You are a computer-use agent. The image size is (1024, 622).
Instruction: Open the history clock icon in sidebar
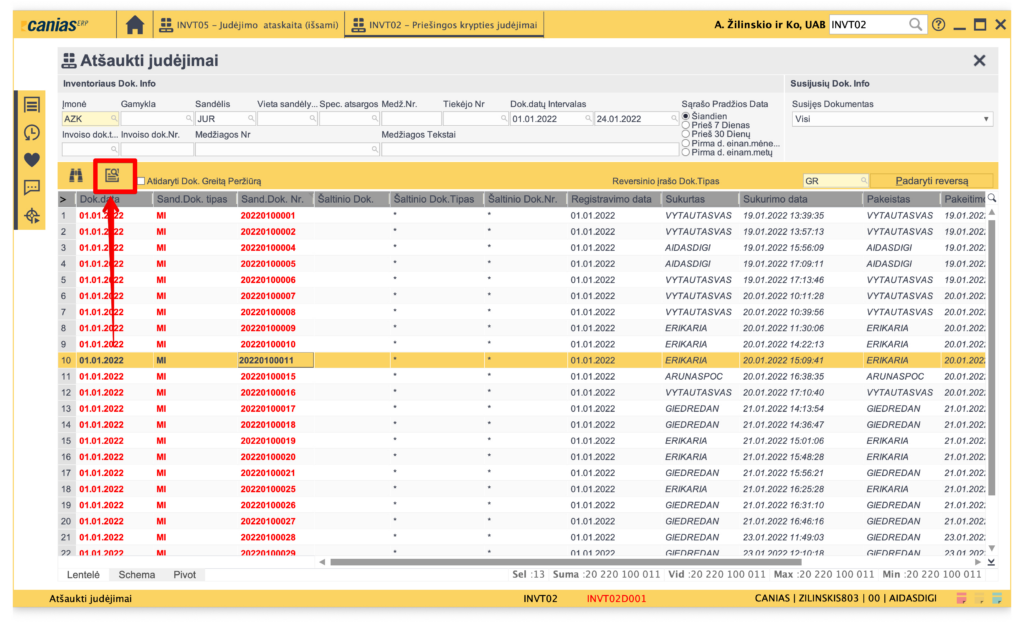[32, 132]
